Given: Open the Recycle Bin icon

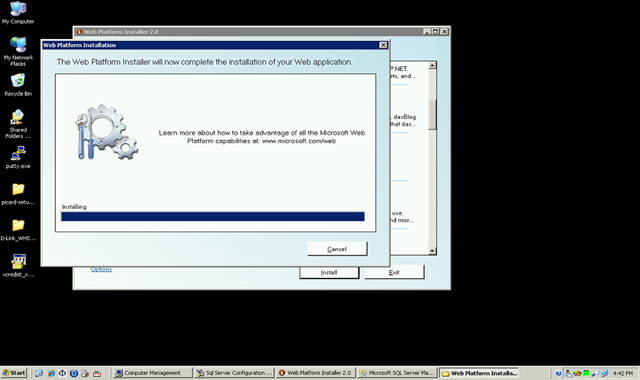Looking at the screenshot, I should tap(18, 85).
